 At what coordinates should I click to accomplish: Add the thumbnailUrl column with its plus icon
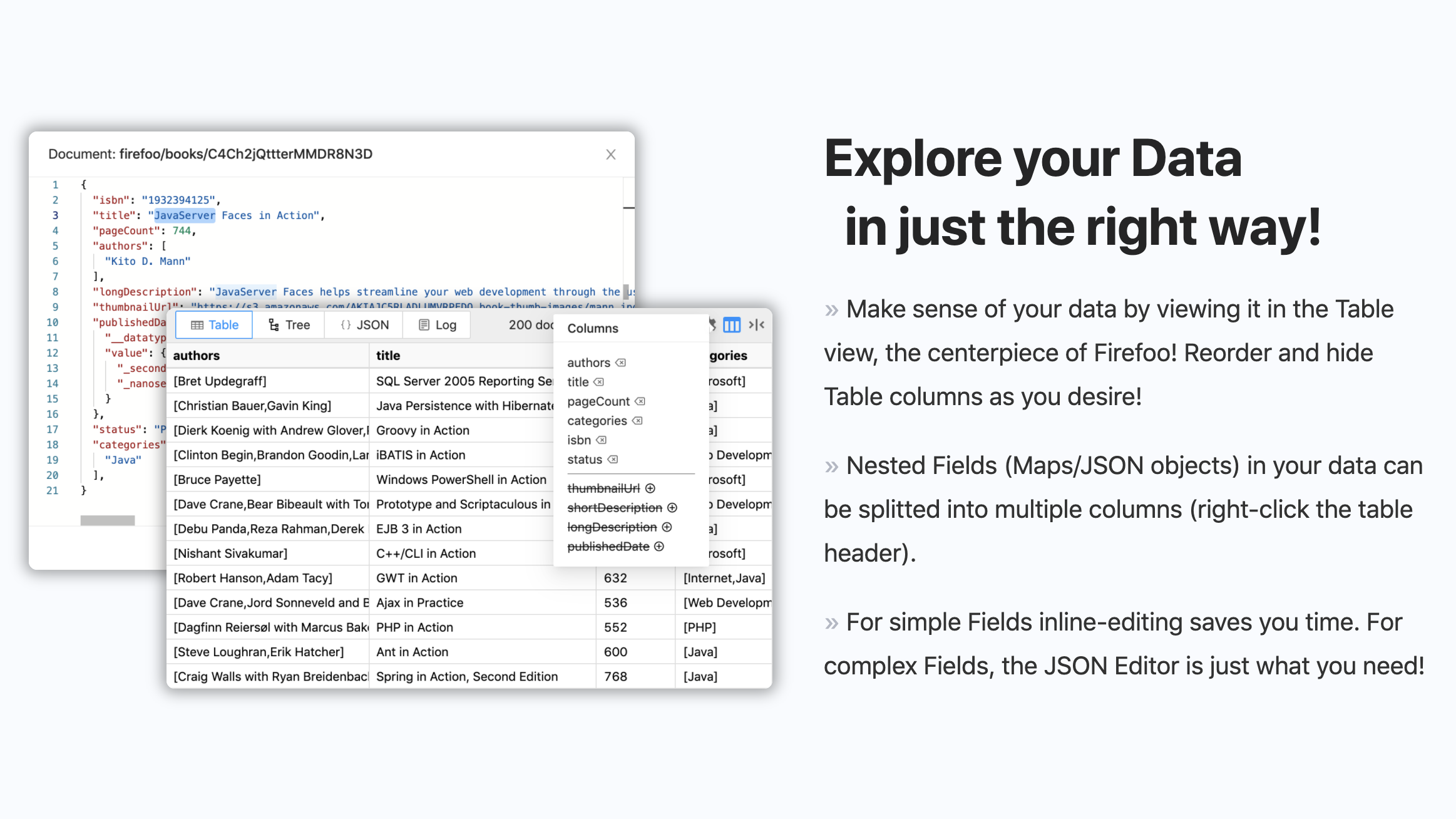[x=650, y=488]
